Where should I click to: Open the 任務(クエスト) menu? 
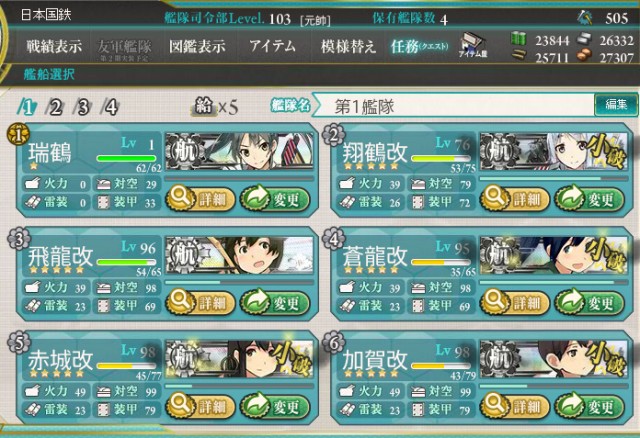coord(419,47)
